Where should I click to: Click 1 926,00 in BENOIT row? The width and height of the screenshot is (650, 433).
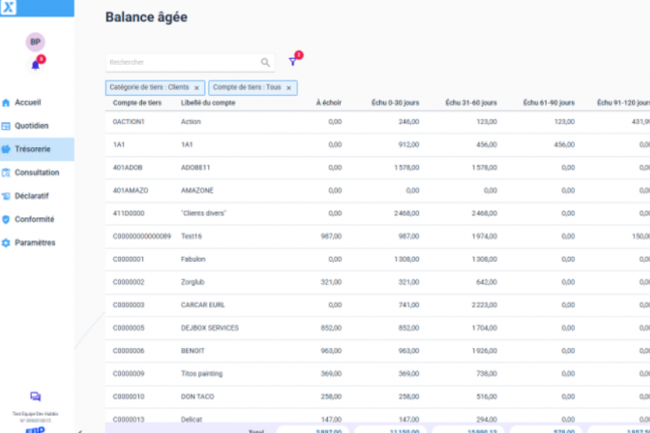coord(484,351)
